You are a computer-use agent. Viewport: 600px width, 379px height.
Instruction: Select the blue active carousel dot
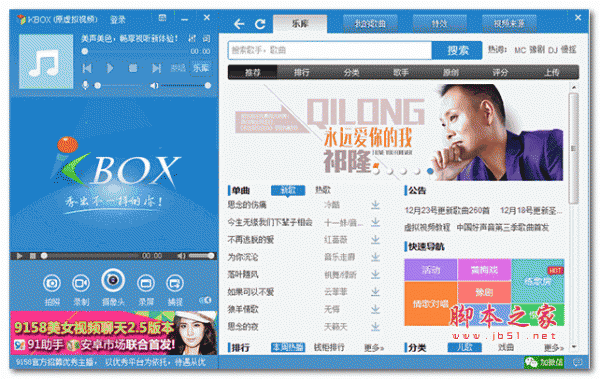[430, 172]
